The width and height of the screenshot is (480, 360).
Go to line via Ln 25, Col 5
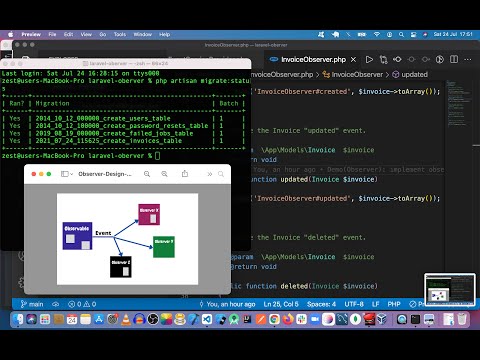pyautogui.click(x=281, y=304)
